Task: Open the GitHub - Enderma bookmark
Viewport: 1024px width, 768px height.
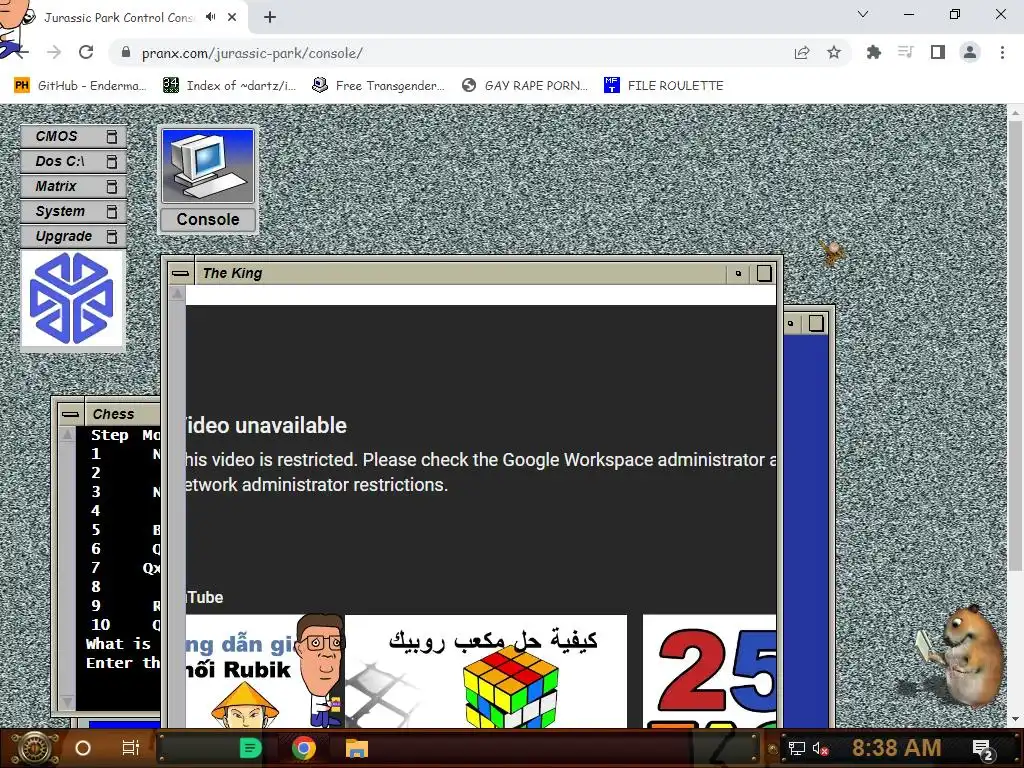Action: [80, 86]
